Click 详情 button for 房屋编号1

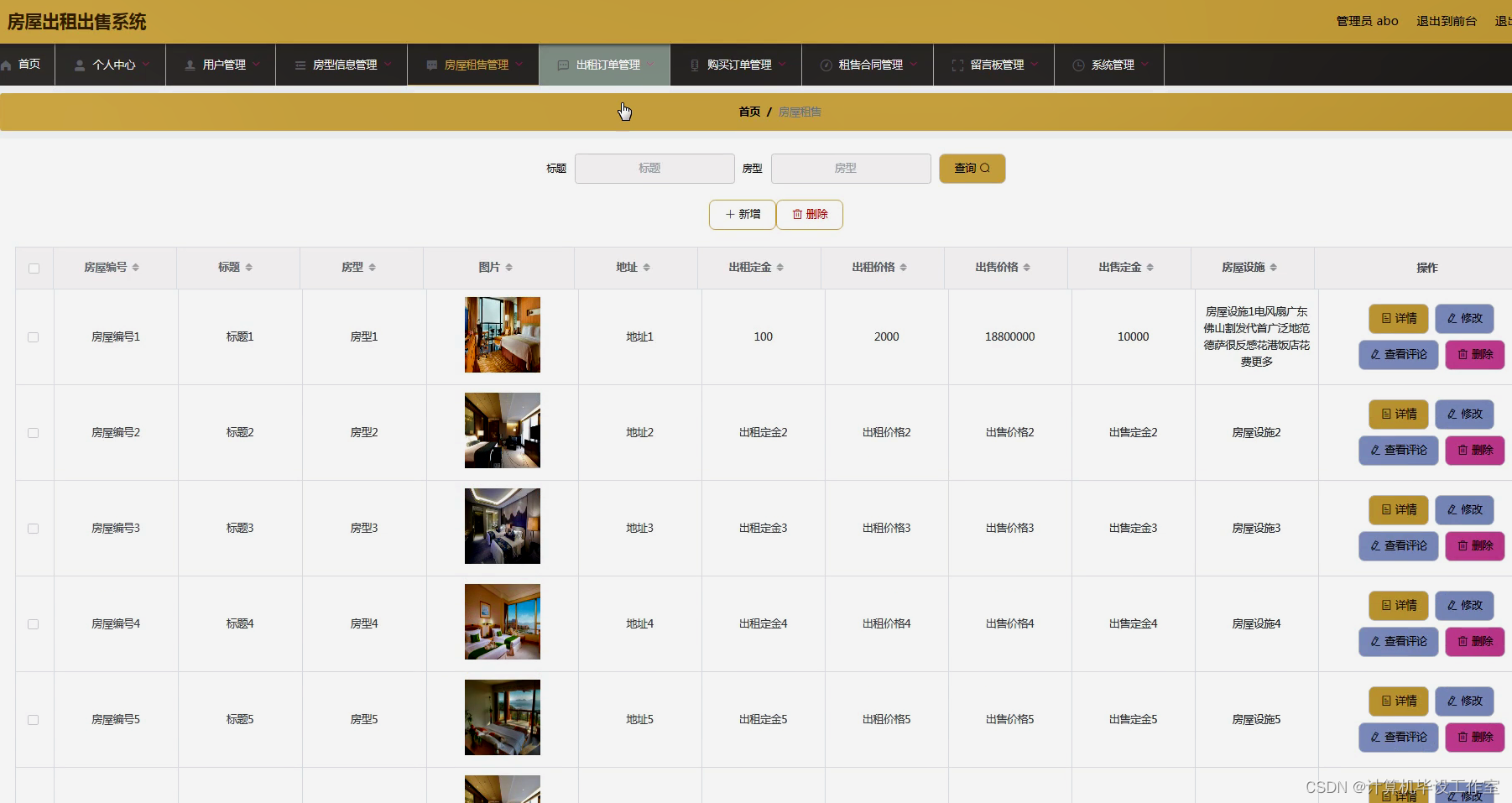point(1399,319)
